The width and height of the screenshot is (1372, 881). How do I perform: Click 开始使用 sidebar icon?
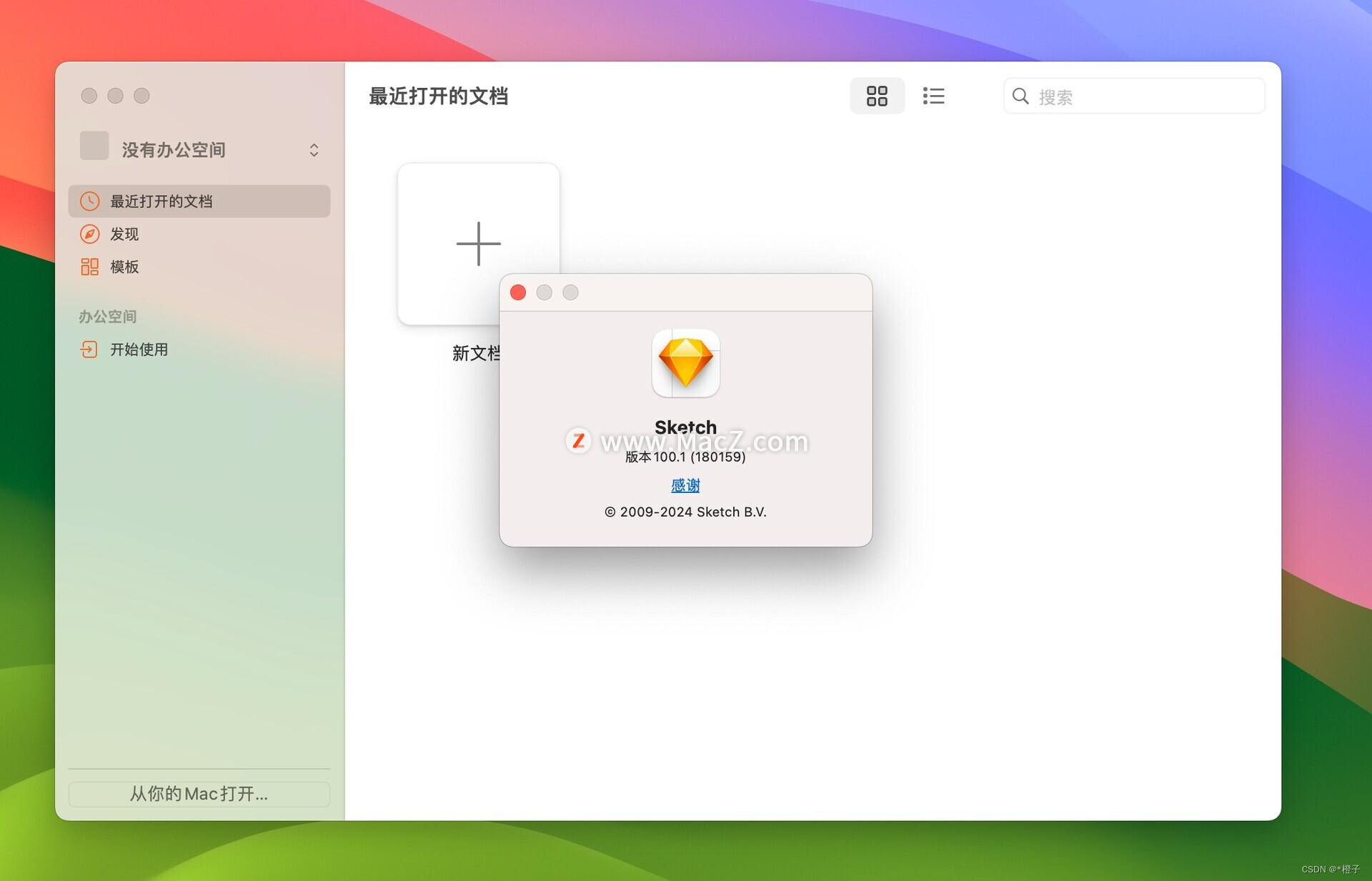[x=88, y=349]
